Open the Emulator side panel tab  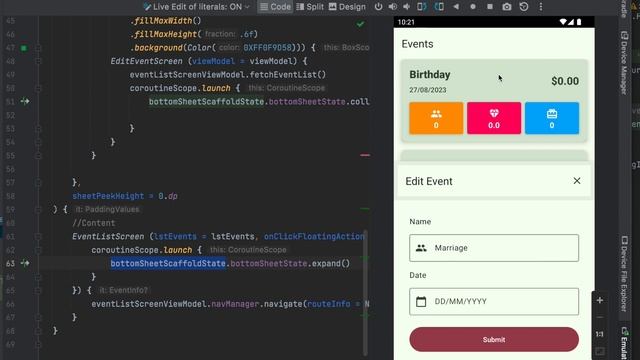coord(624,343)
